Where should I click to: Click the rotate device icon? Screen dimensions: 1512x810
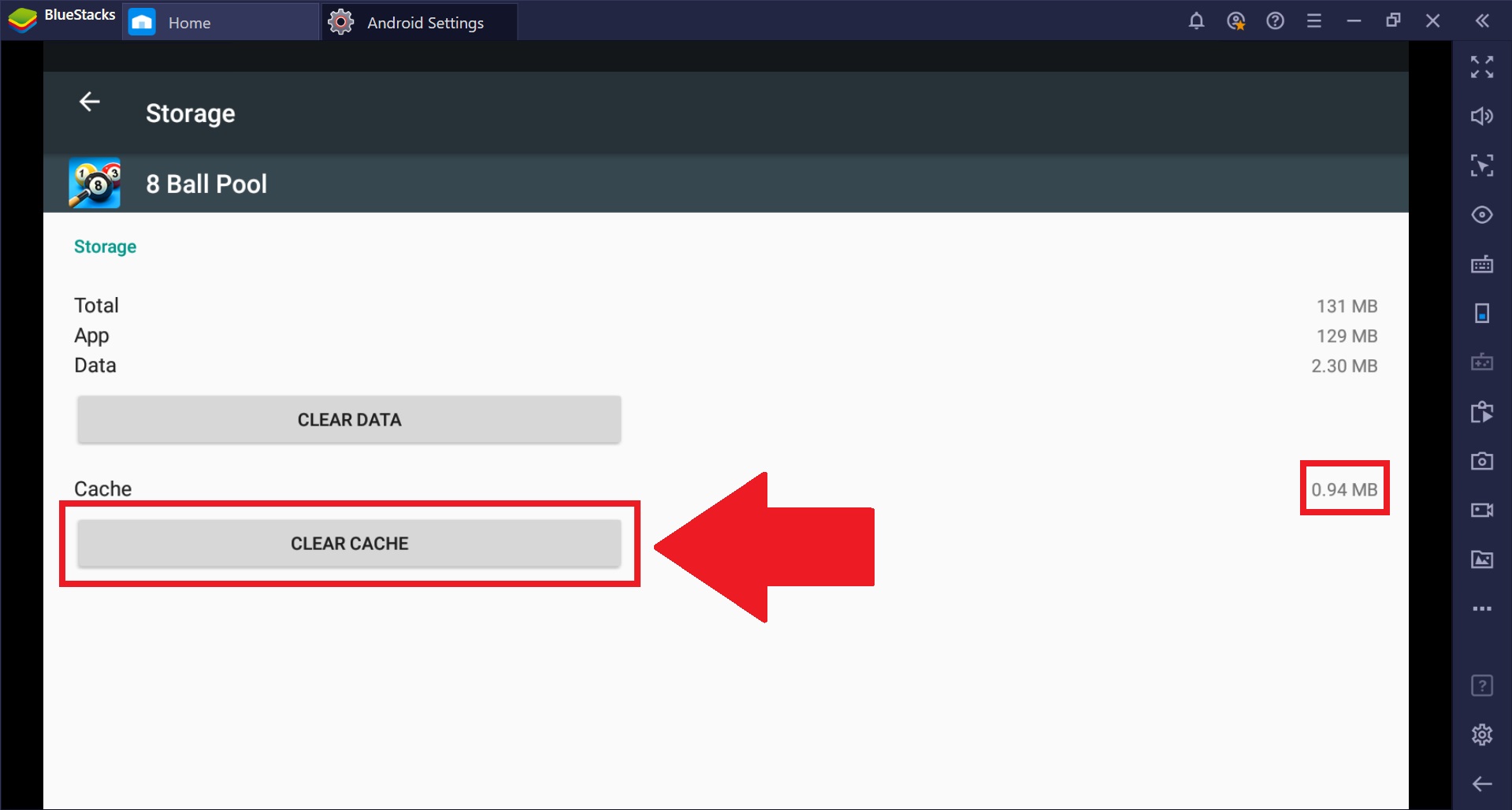pyautogui.click(x=1482, y=314)
